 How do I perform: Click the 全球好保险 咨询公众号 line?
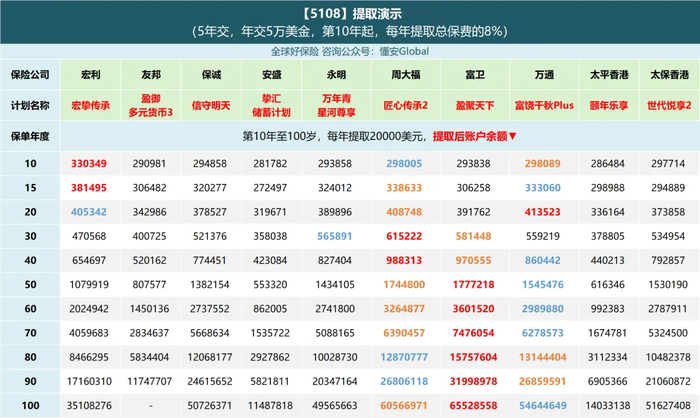tap(350, 51)
